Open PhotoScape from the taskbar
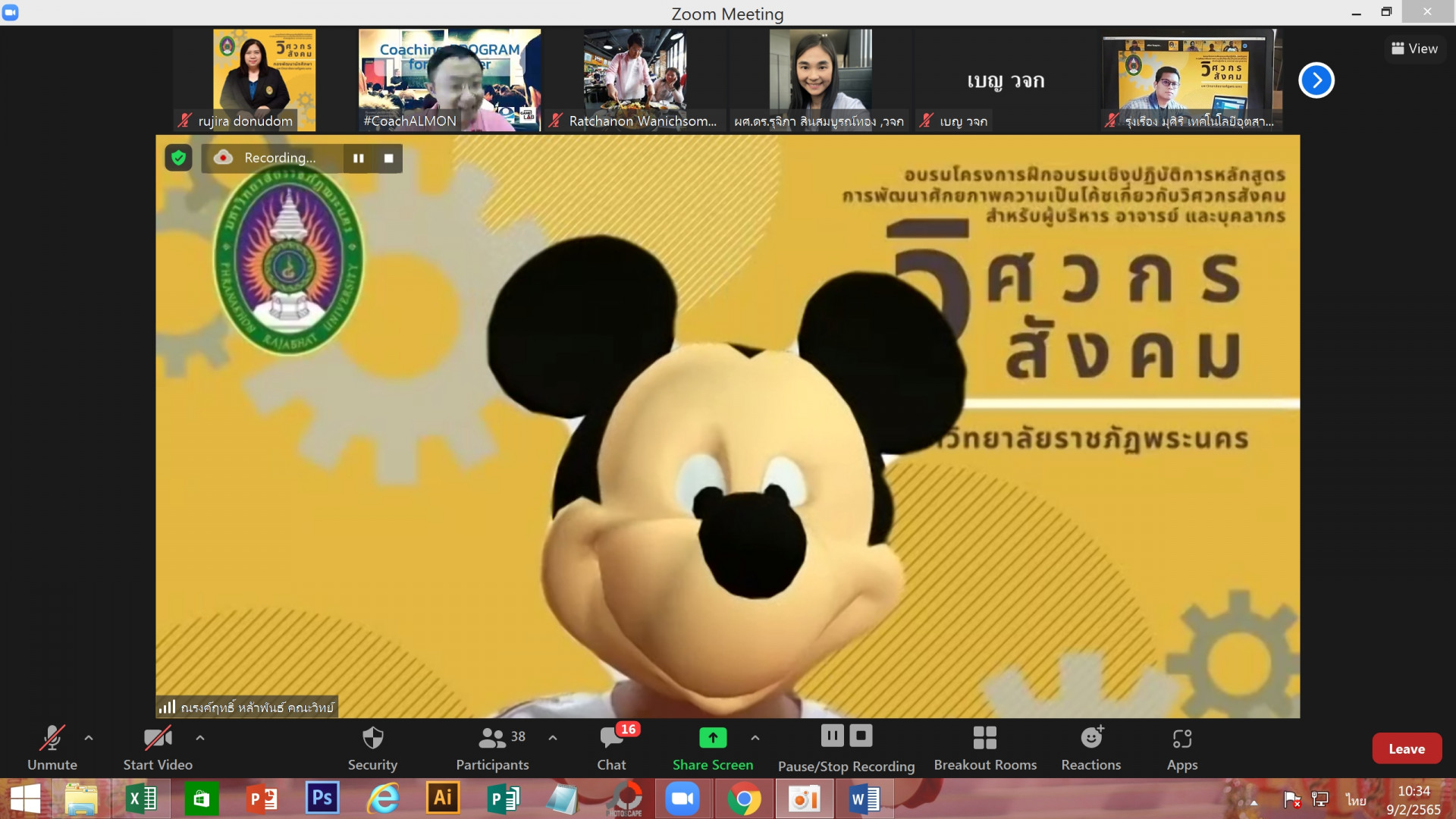Screen dimensions: 1456x819 click(626, 799)
